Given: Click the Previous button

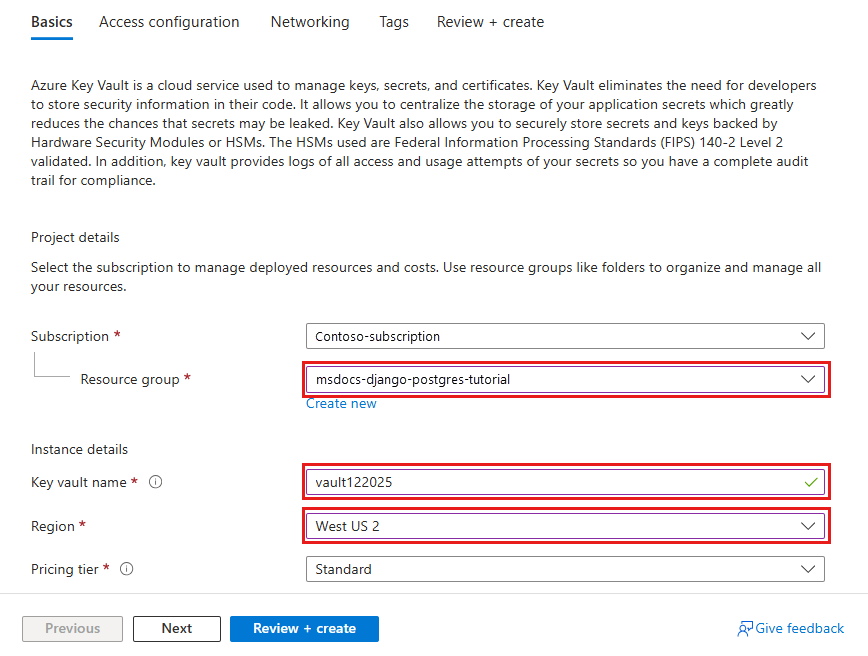Looking at the screenshot, I should (x=73, y=628).
